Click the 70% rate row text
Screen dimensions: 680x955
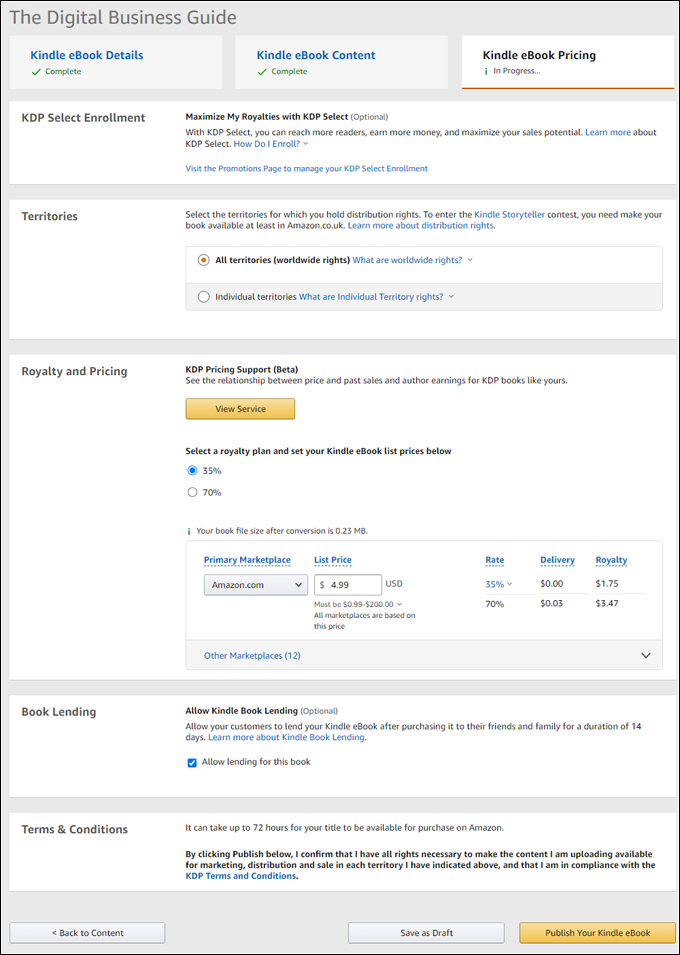pos(495,604)
